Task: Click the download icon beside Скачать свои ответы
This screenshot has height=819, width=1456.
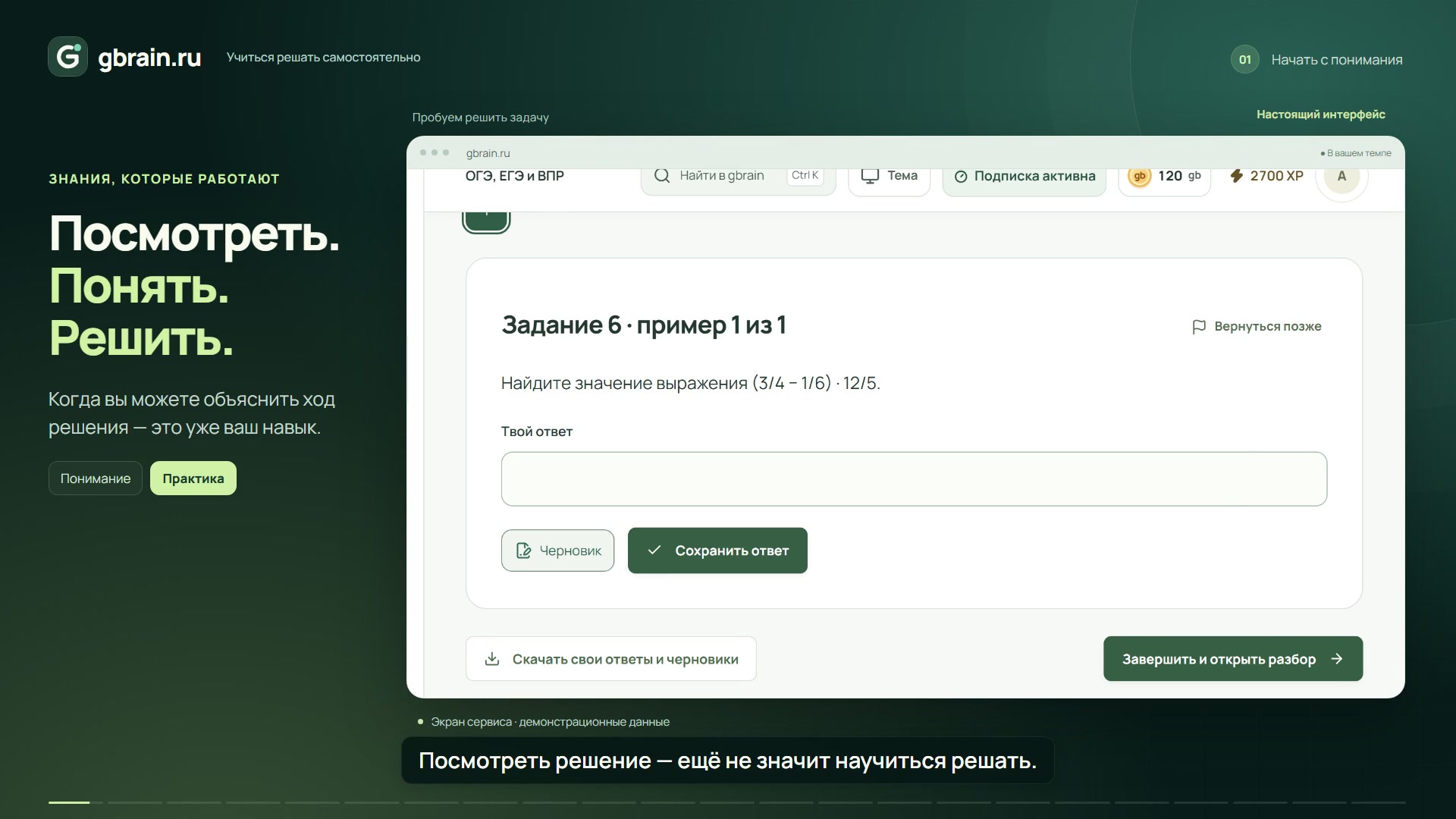Action: (x=492, y=659)
